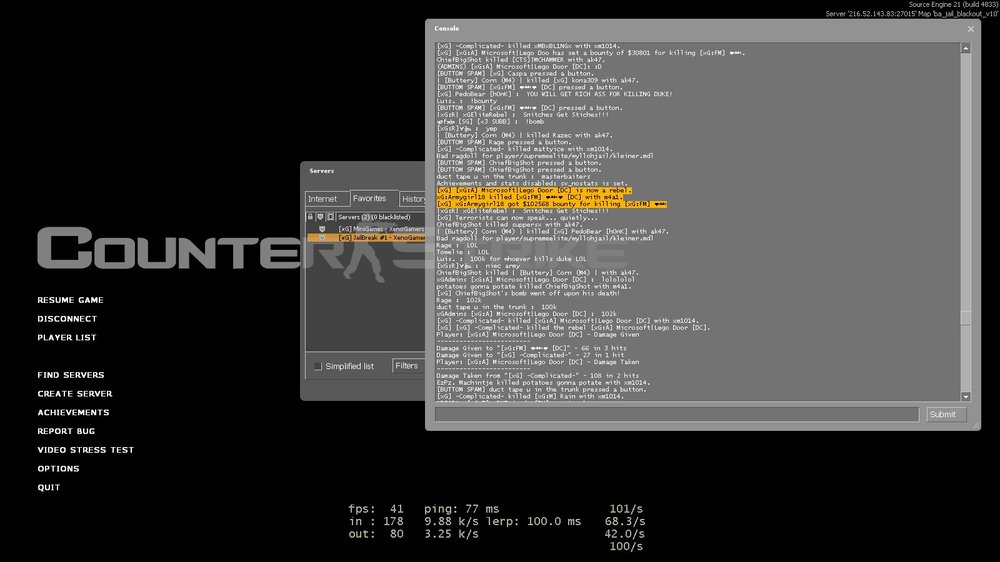Launch the Video Stress Test menu item
The width and height of the screenshot is (1000, 562).
pos(85,450)
